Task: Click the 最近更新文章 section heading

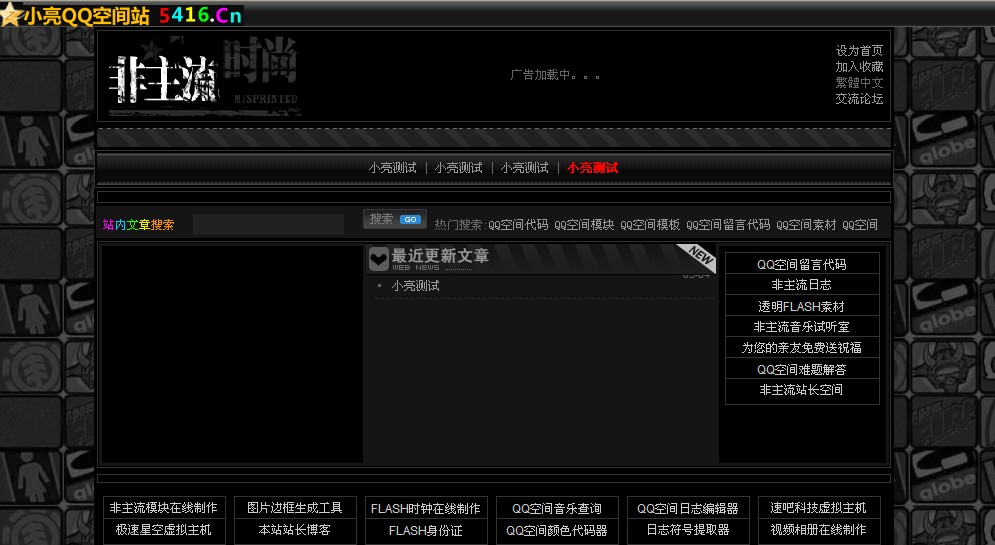Action: 440,256
